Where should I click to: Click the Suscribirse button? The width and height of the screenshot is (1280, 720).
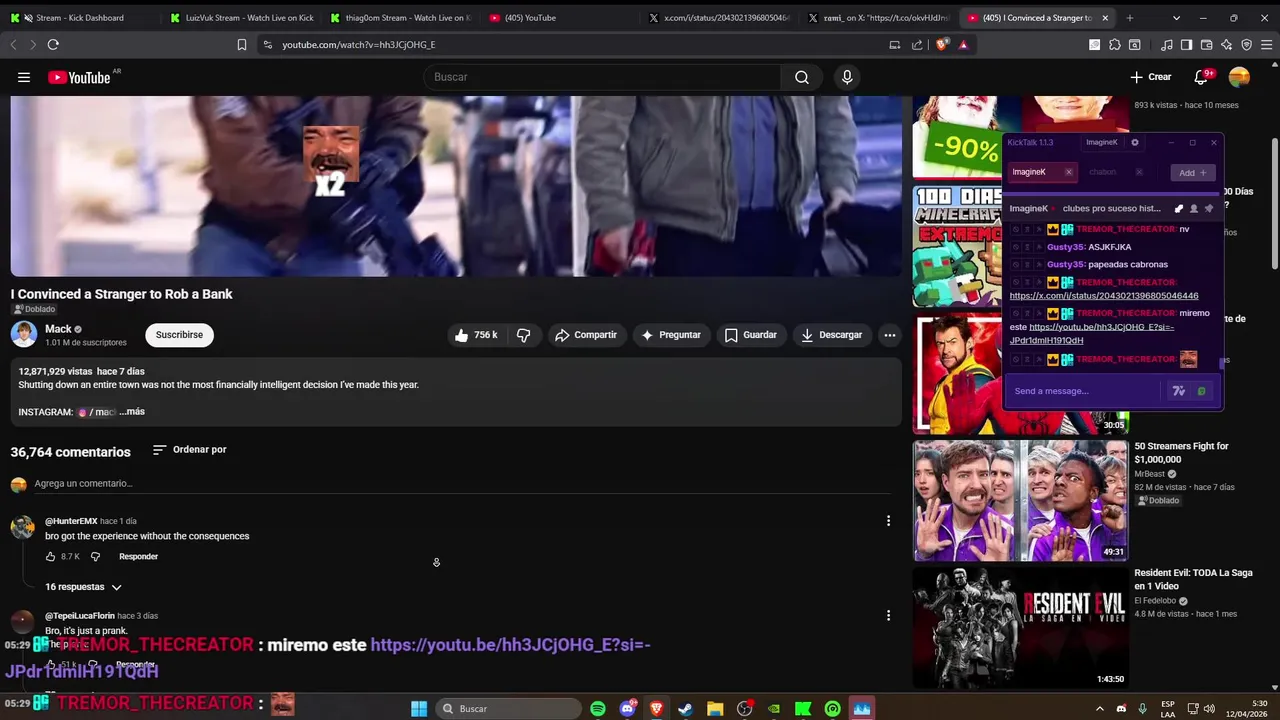pyautogui.click(x=179, y=335)
